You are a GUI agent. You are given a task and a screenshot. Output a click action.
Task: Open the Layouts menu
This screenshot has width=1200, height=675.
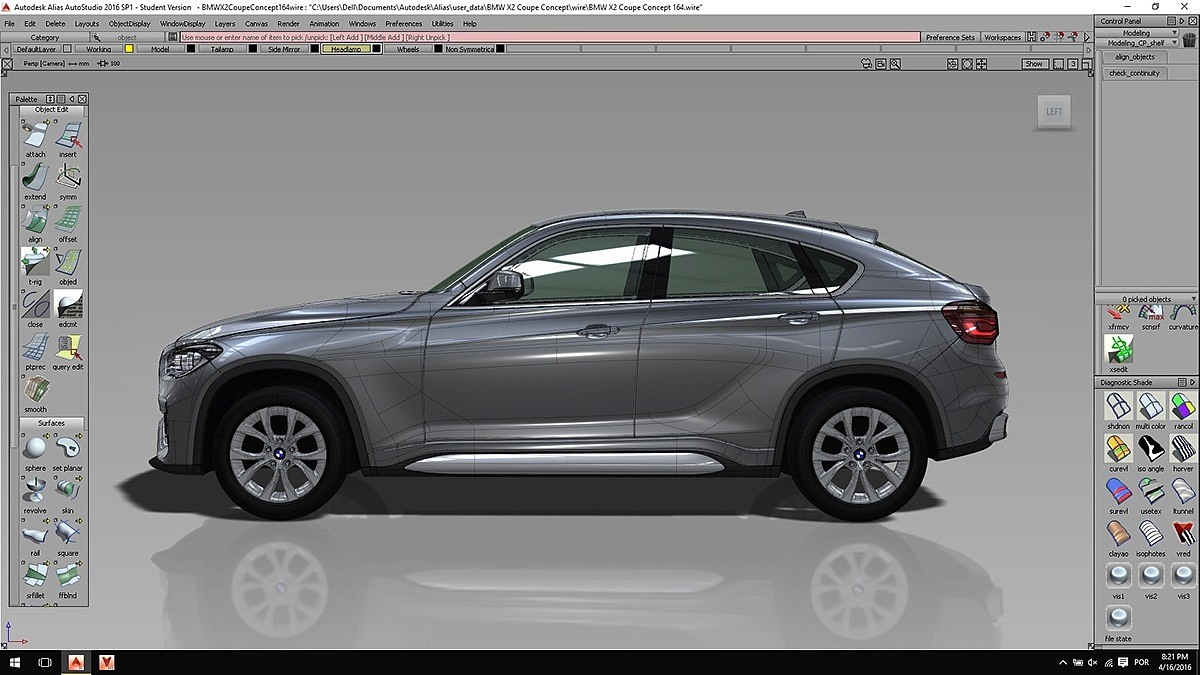[x=87, y=23]
